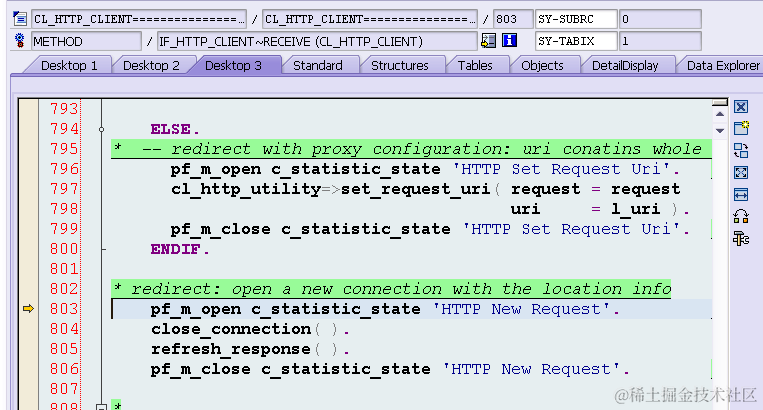Click 'close_connection' on line 804

[231, 329]
